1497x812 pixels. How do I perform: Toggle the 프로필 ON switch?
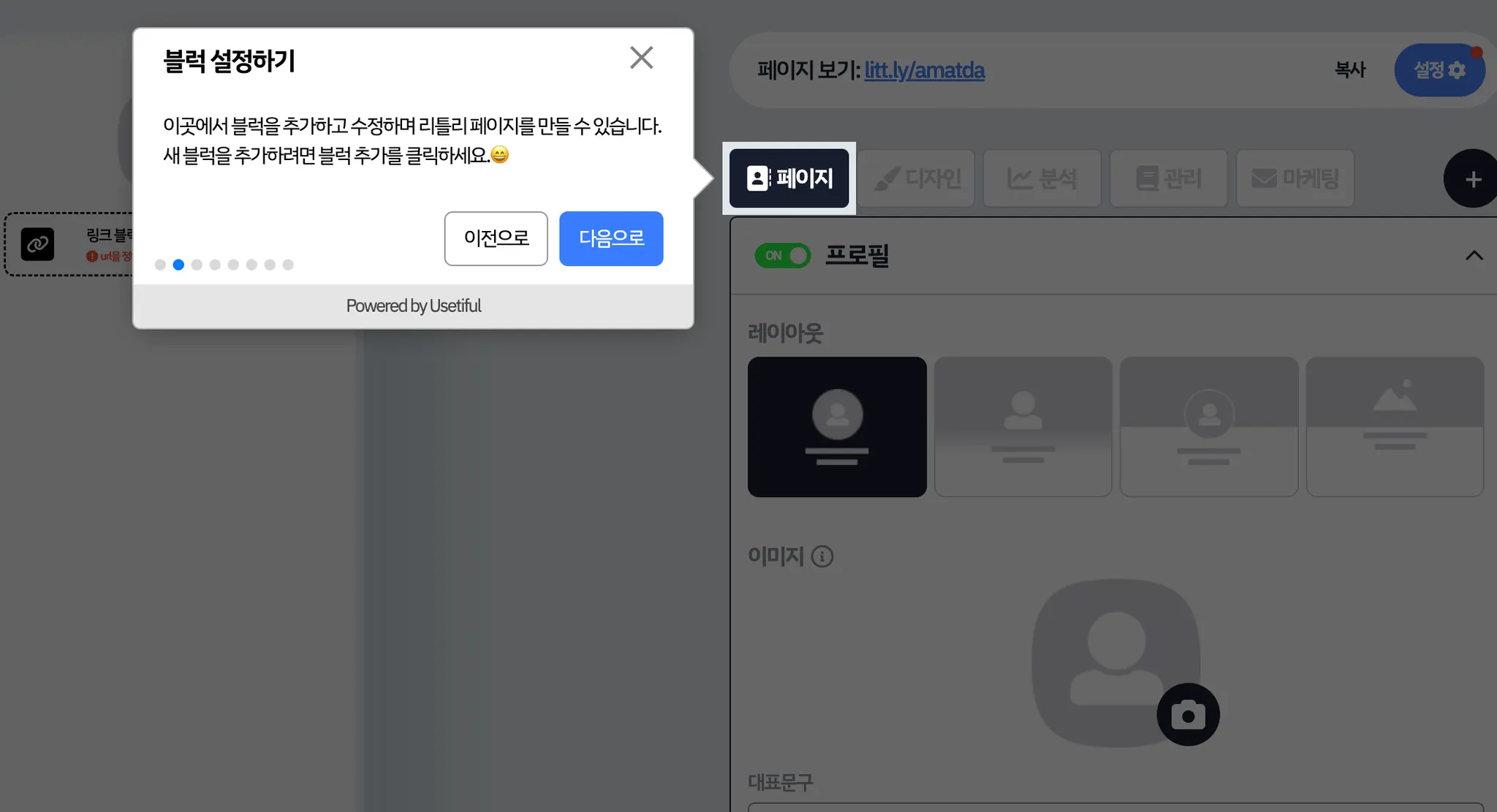(x=783, y=256)
